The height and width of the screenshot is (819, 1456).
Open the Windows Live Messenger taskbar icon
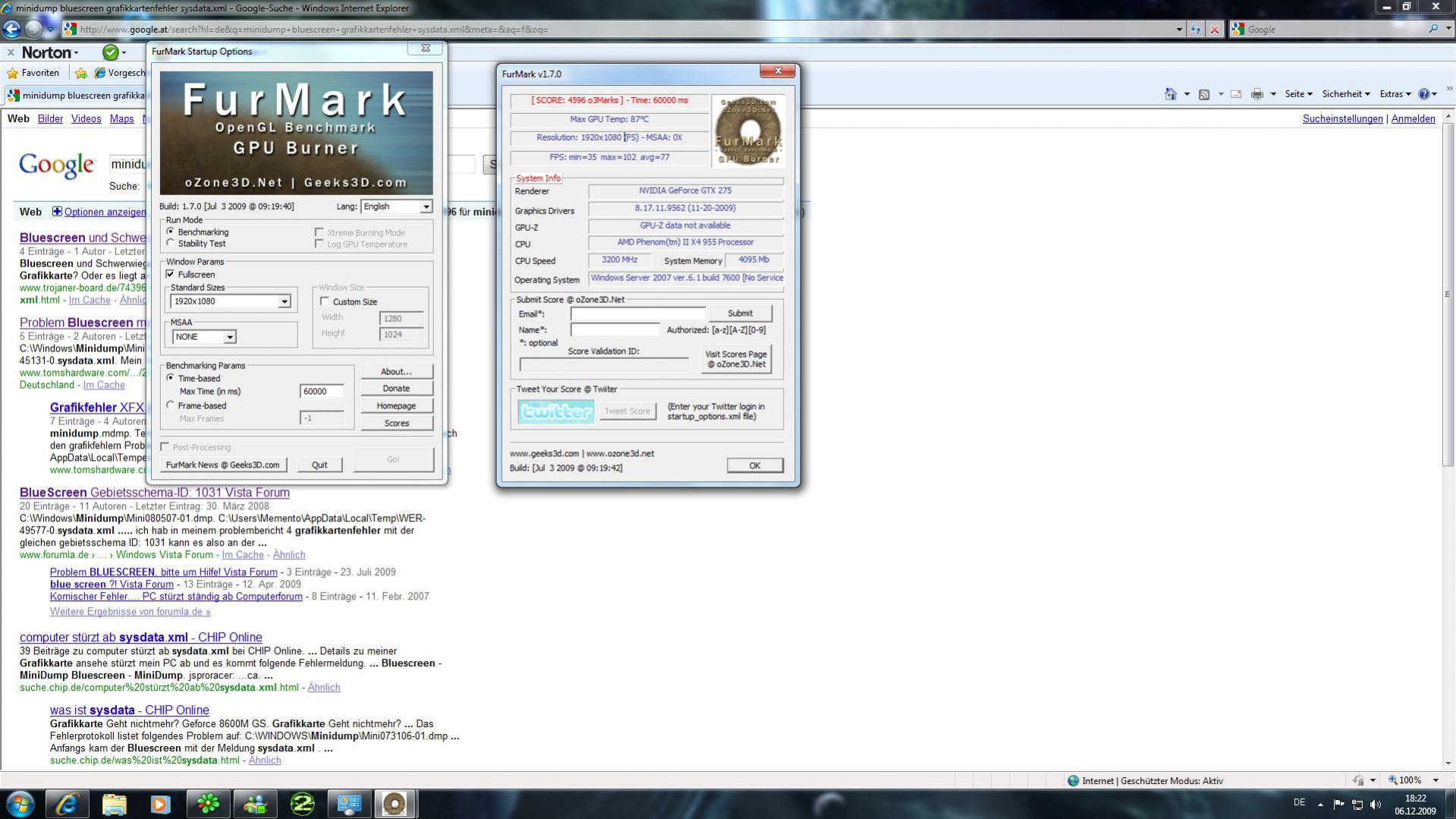pos(255,804)
